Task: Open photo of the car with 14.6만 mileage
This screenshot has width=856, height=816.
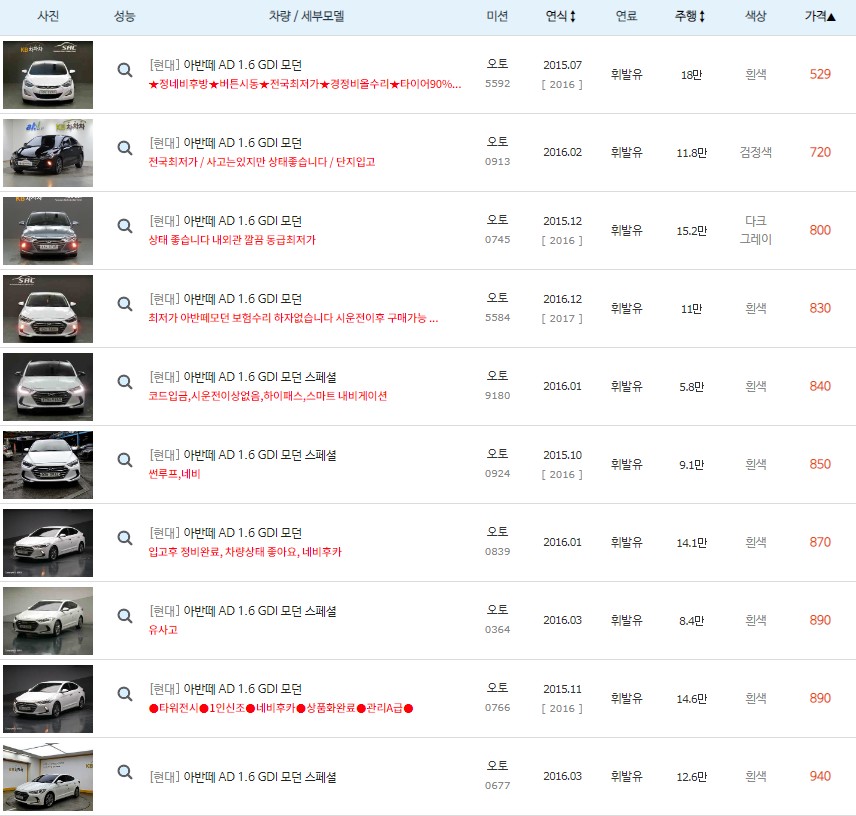Action: point(48,699)
